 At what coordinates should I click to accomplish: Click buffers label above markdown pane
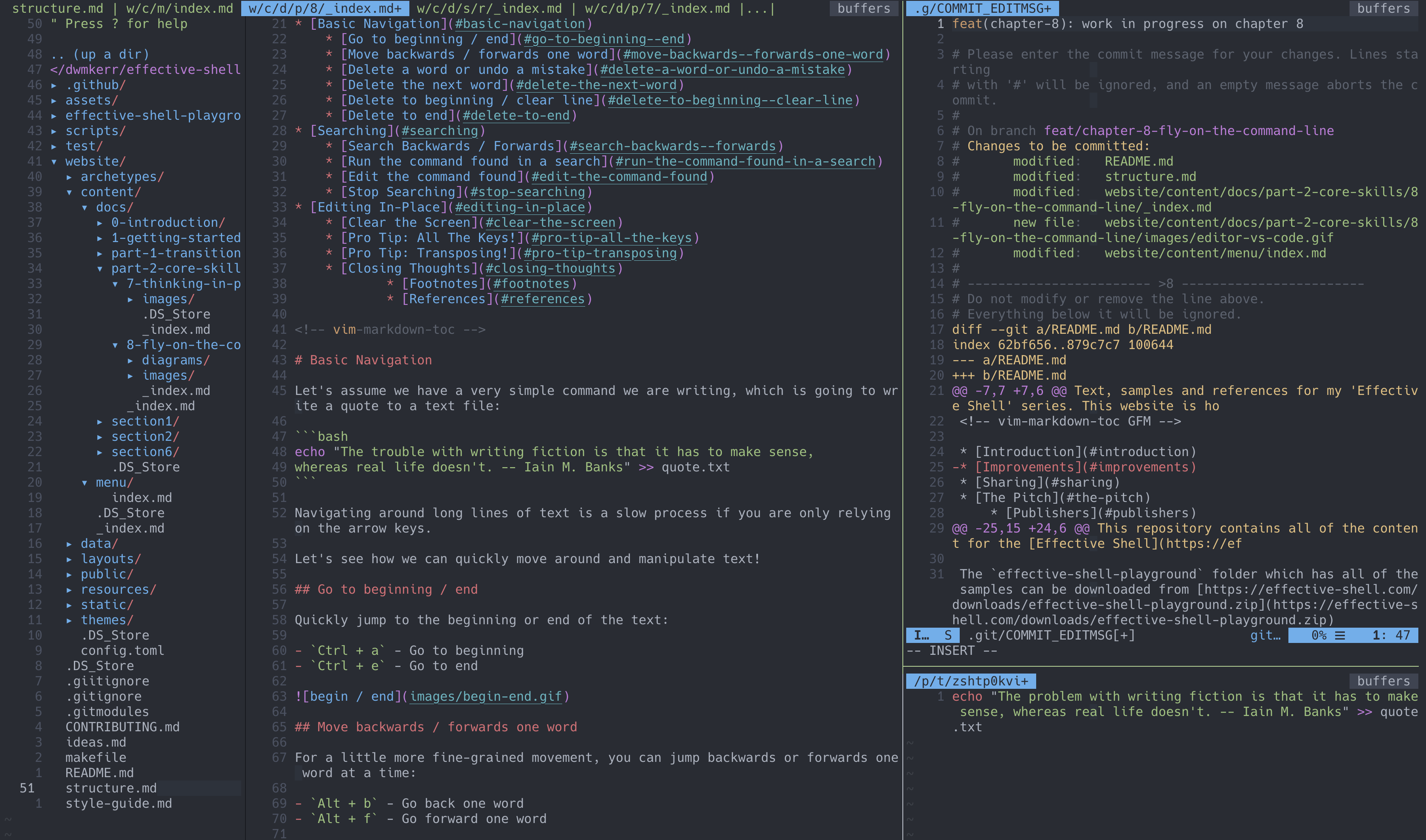863,8
